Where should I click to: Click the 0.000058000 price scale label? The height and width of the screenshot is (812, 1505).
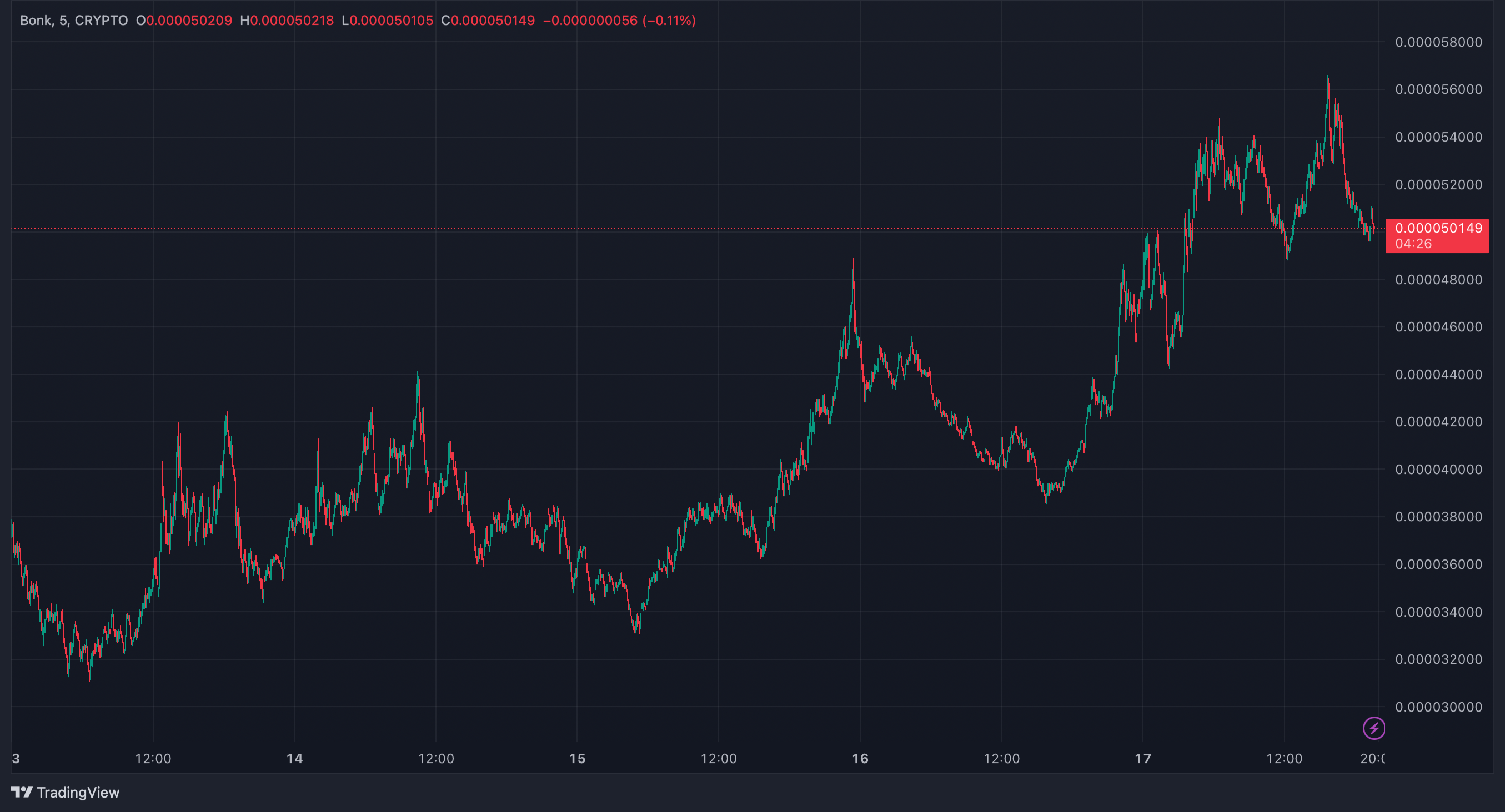tap(1438, 42)
